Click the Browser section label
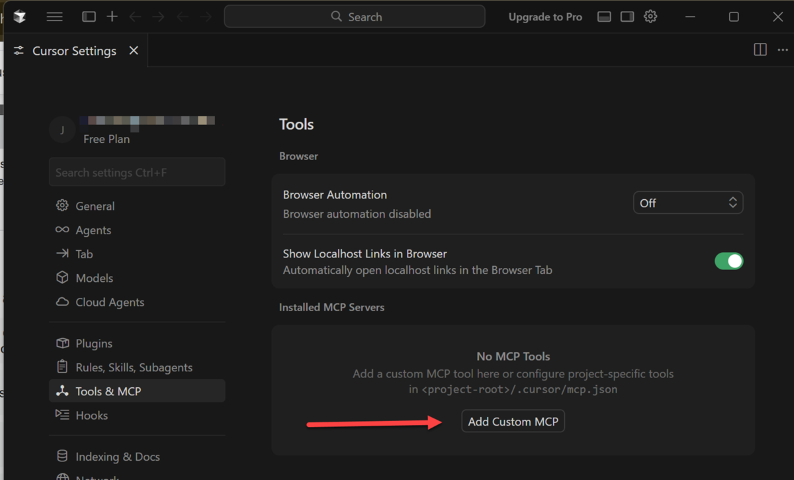This screenshot has width=794, height=480. tap(298, 156)
